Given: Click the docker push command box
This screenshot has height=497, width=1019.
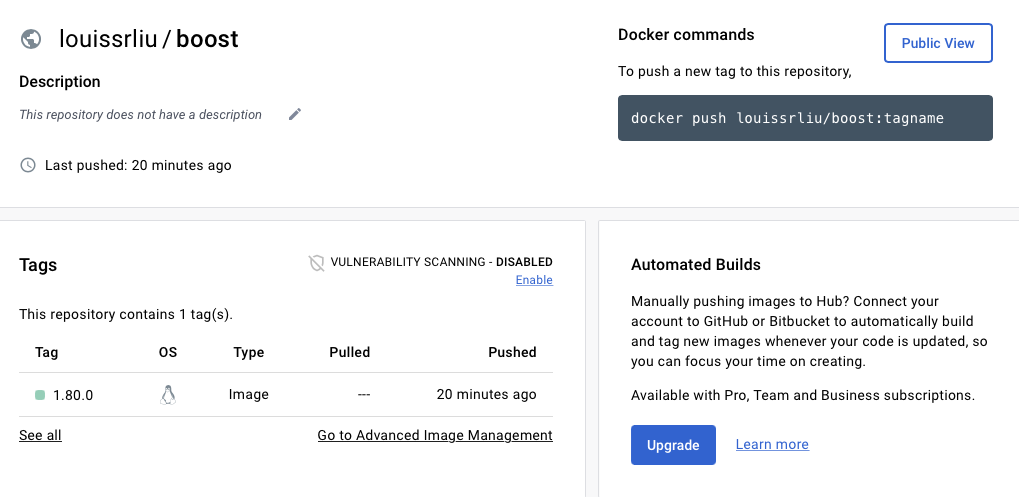Looking at the screenshot, I should (805, 118).
